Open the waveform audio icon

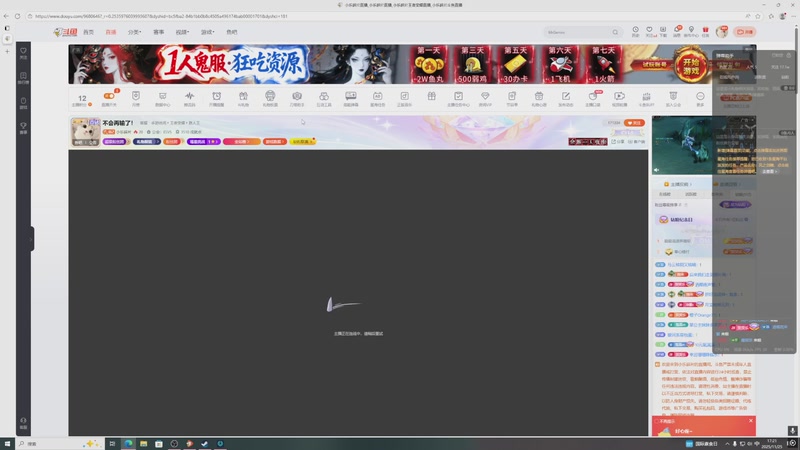[x=189, y=98]
